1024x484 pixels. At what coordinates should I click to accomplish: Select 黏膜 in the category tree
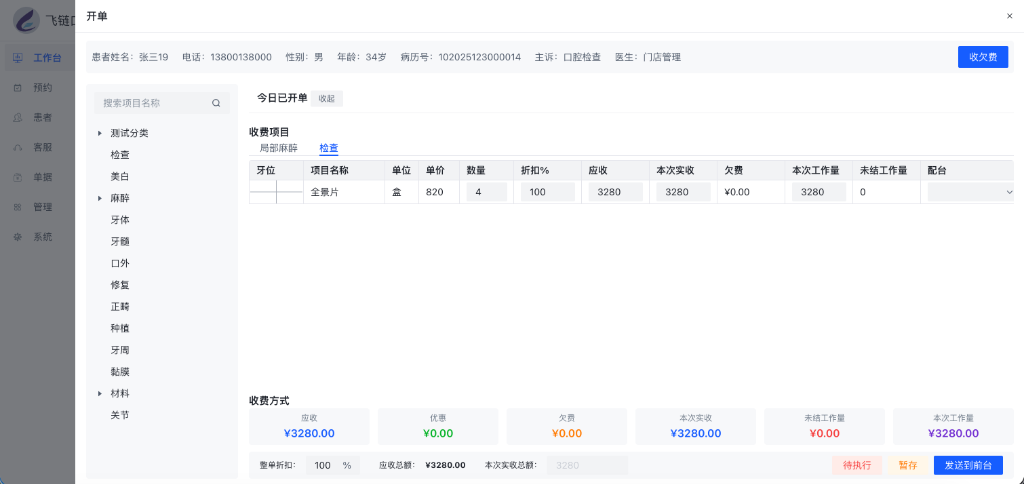coord(120,372)
